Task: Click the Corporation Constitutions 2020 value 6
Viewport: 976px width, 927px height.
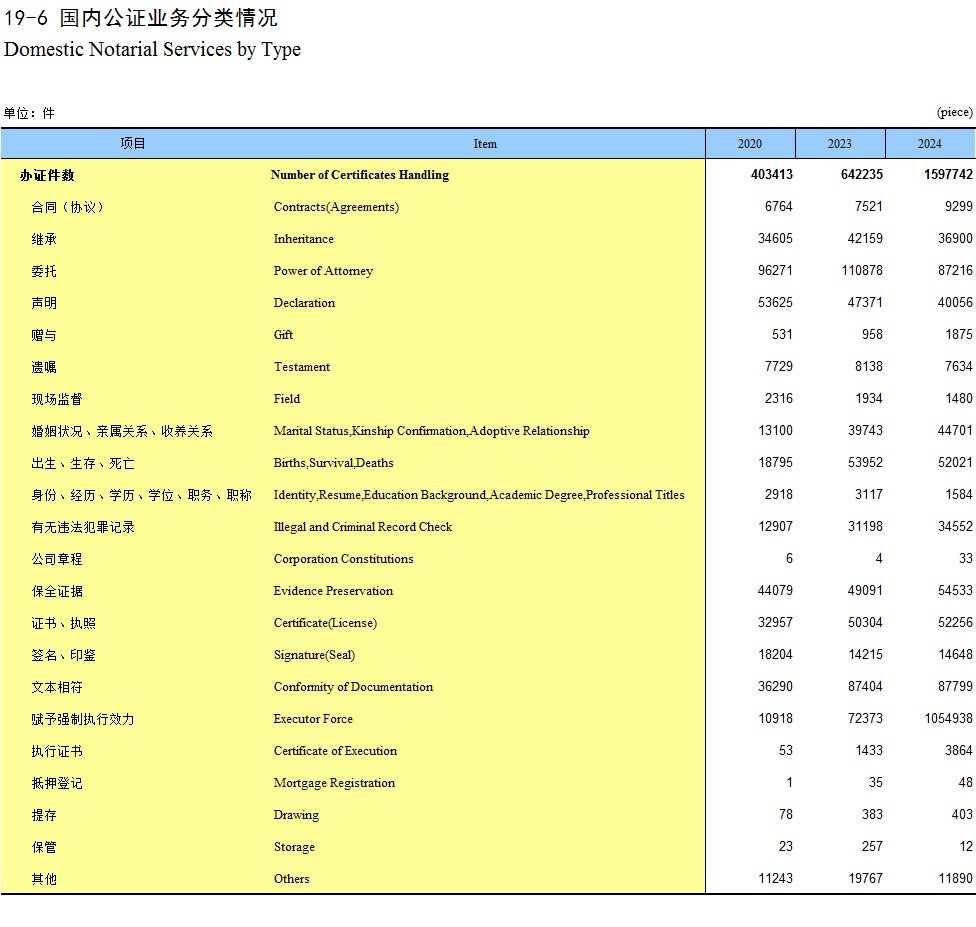Action: tap(789, 559)
